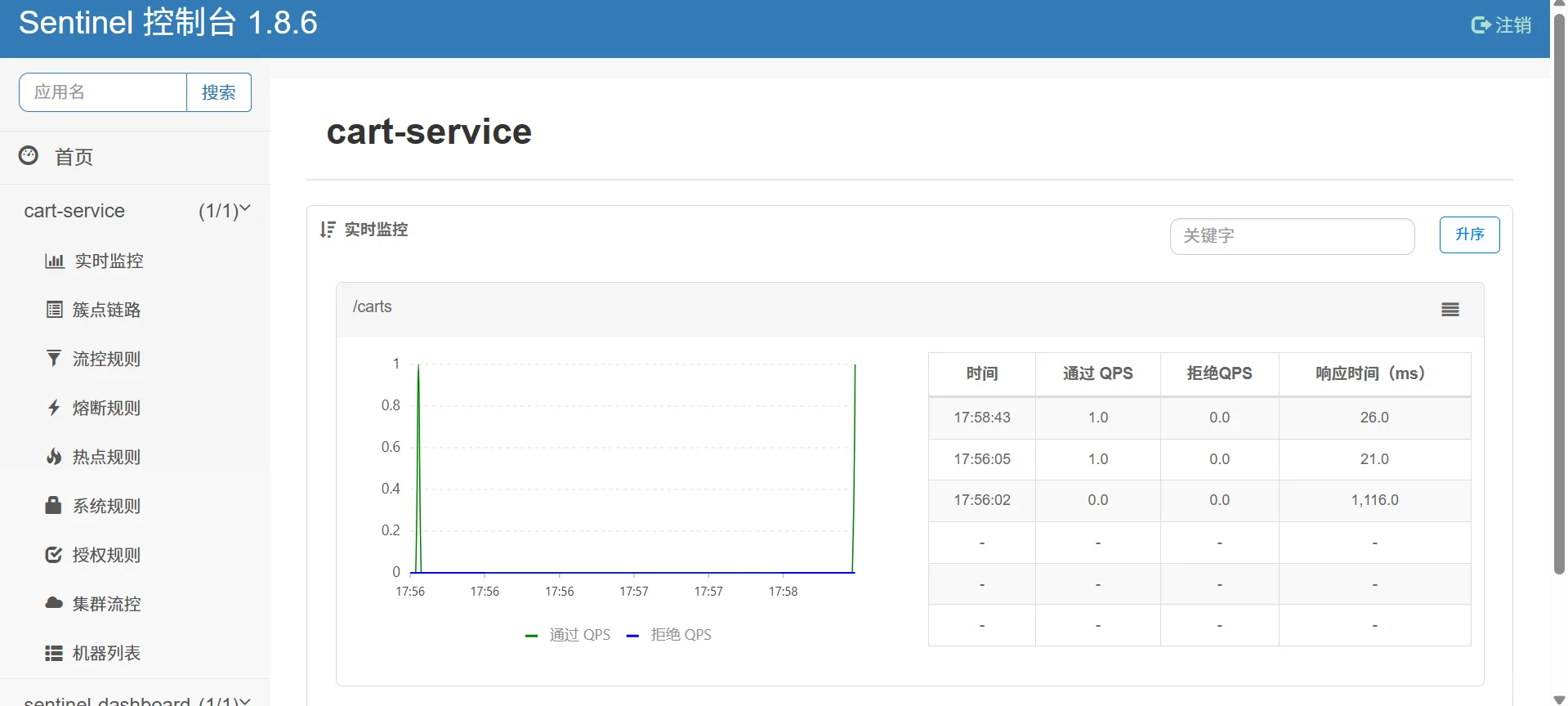The height and width of the screenshot is (706, 1568).
Task: Click the 通过 QPS column header
Action: point(1098,373)
